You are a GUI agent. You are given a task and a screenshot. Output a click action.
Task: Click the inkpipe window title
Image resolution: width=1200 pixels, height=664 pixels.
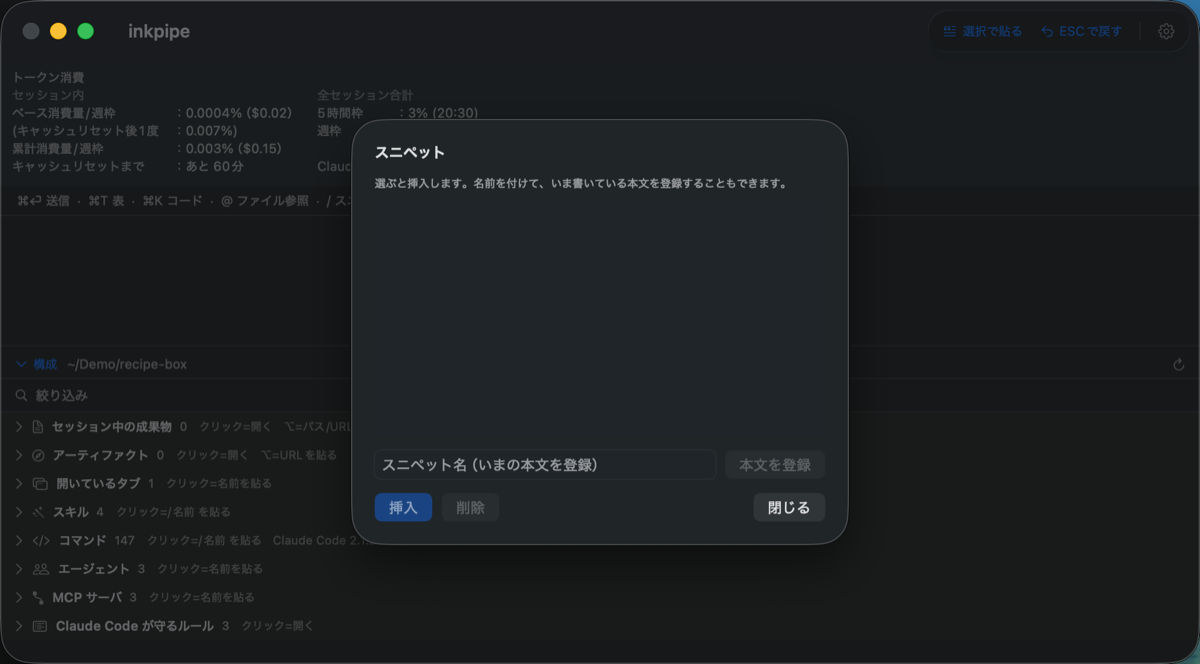point(159,31)
